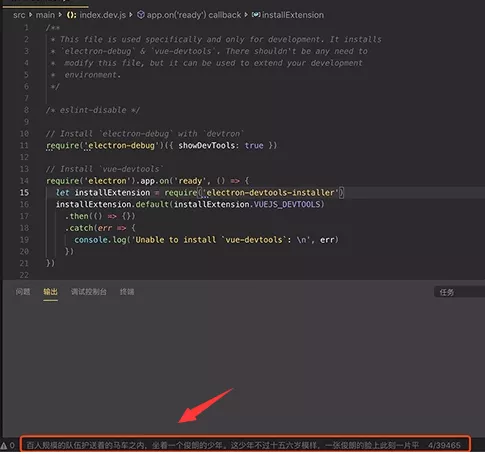Screen dimensions: 485x454
Task: Click the novel text in the status bar
Action: coord(222,445)
